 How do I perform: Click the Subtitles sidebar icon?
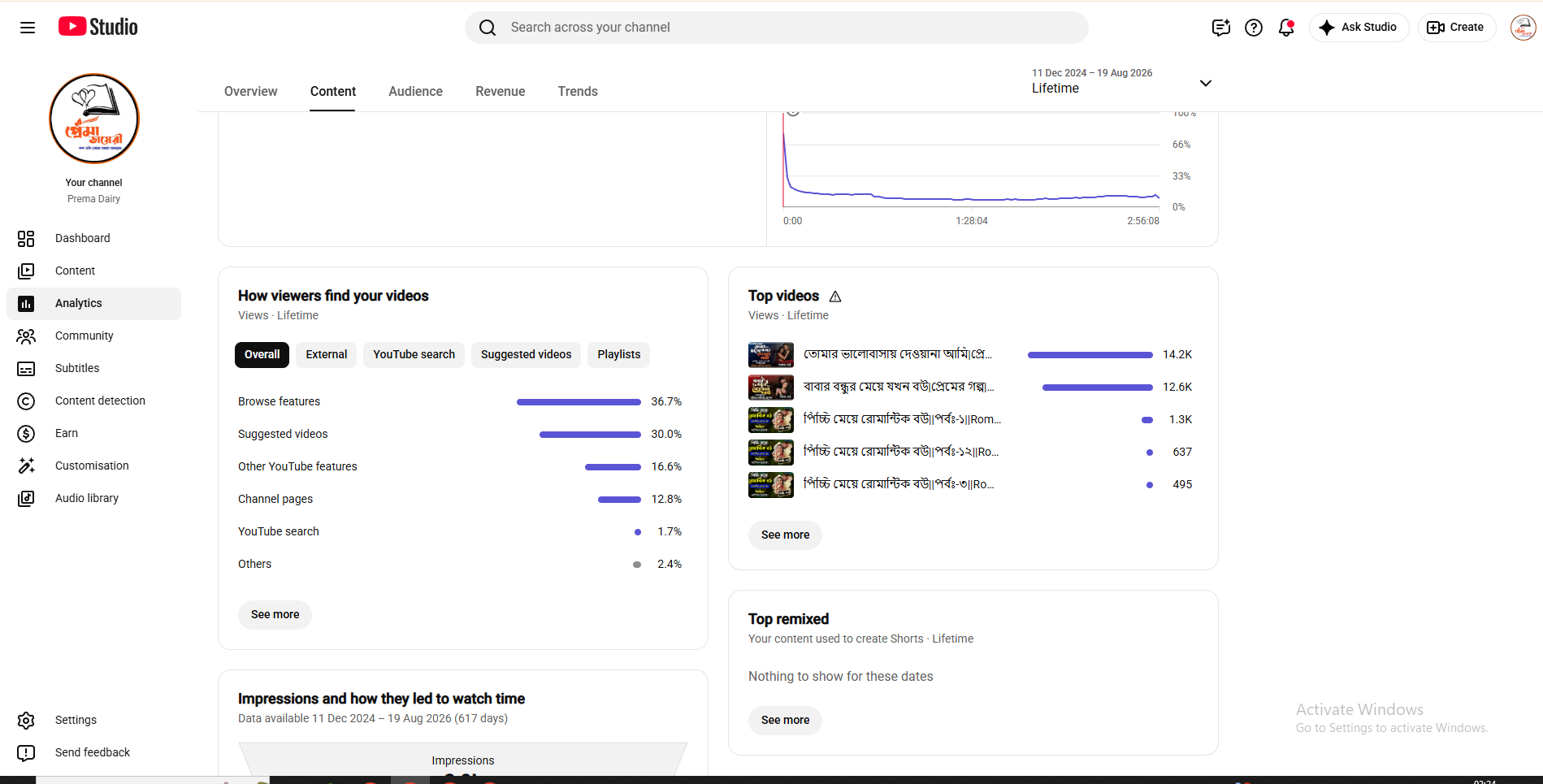point(26,368)
